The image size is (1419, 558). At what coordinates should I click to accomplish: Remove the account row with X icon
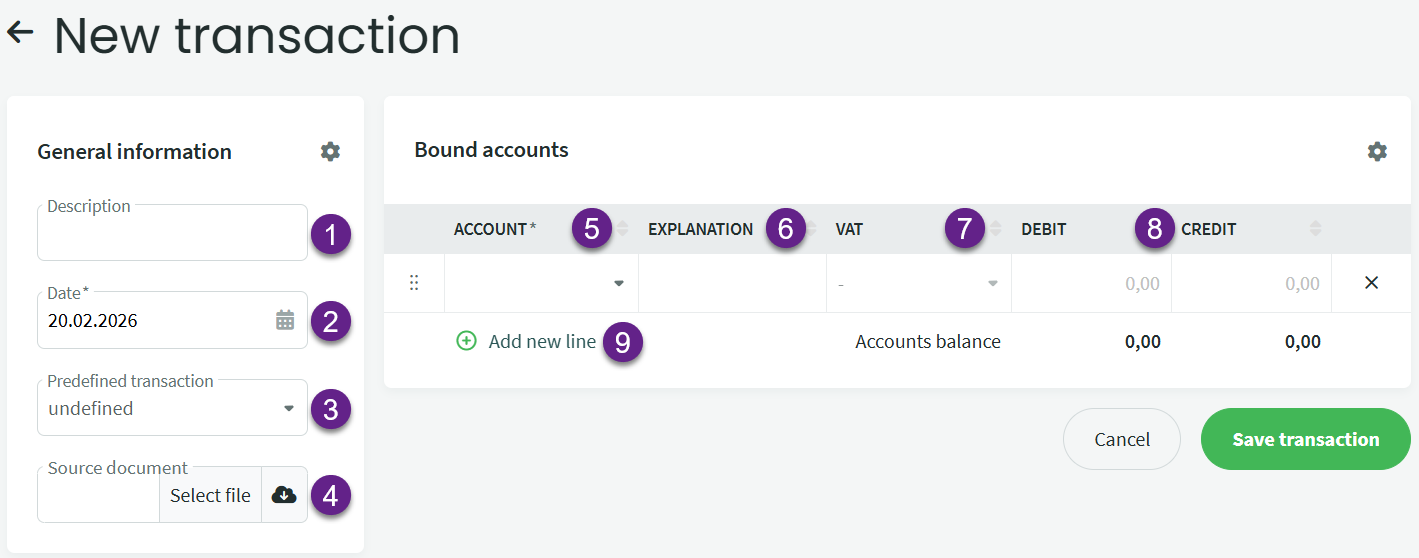[1371, 283]
